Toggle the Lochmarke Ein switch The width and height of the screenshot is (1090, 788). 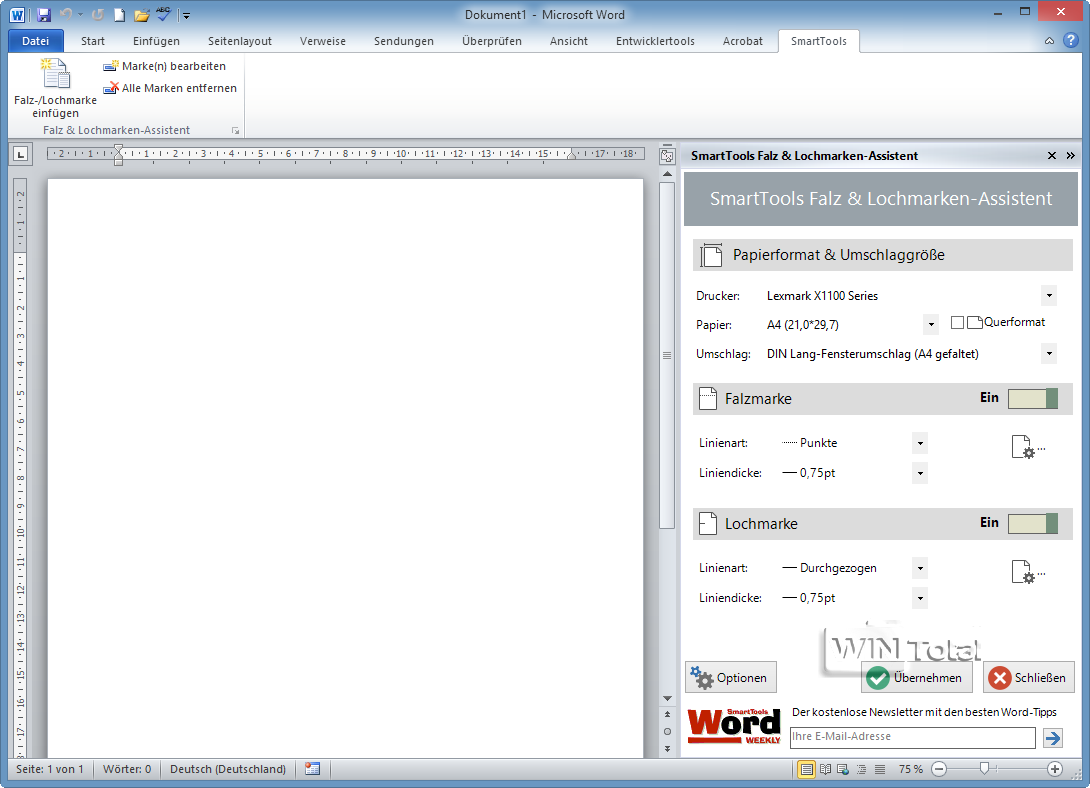pos(1033,524)
